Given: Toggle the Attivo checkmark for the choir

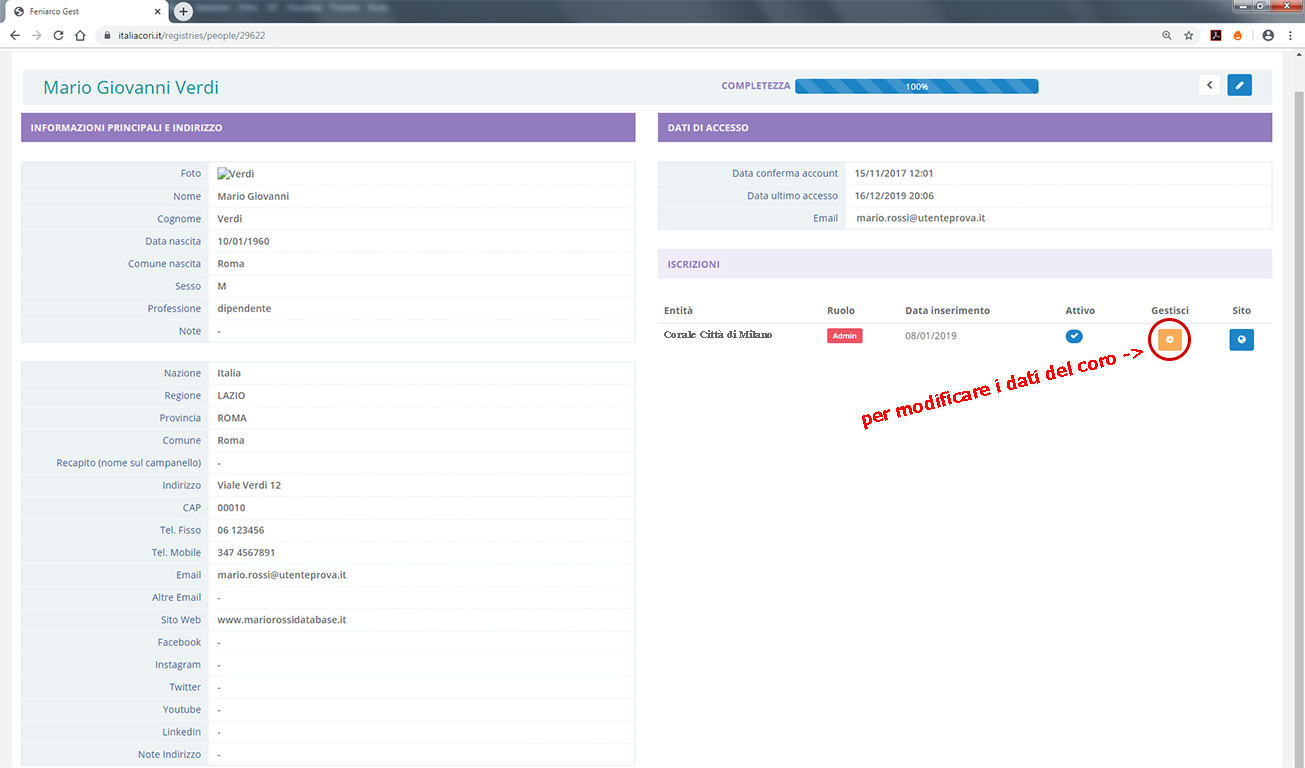Looking at the screenshot, I should (1074, 336).
